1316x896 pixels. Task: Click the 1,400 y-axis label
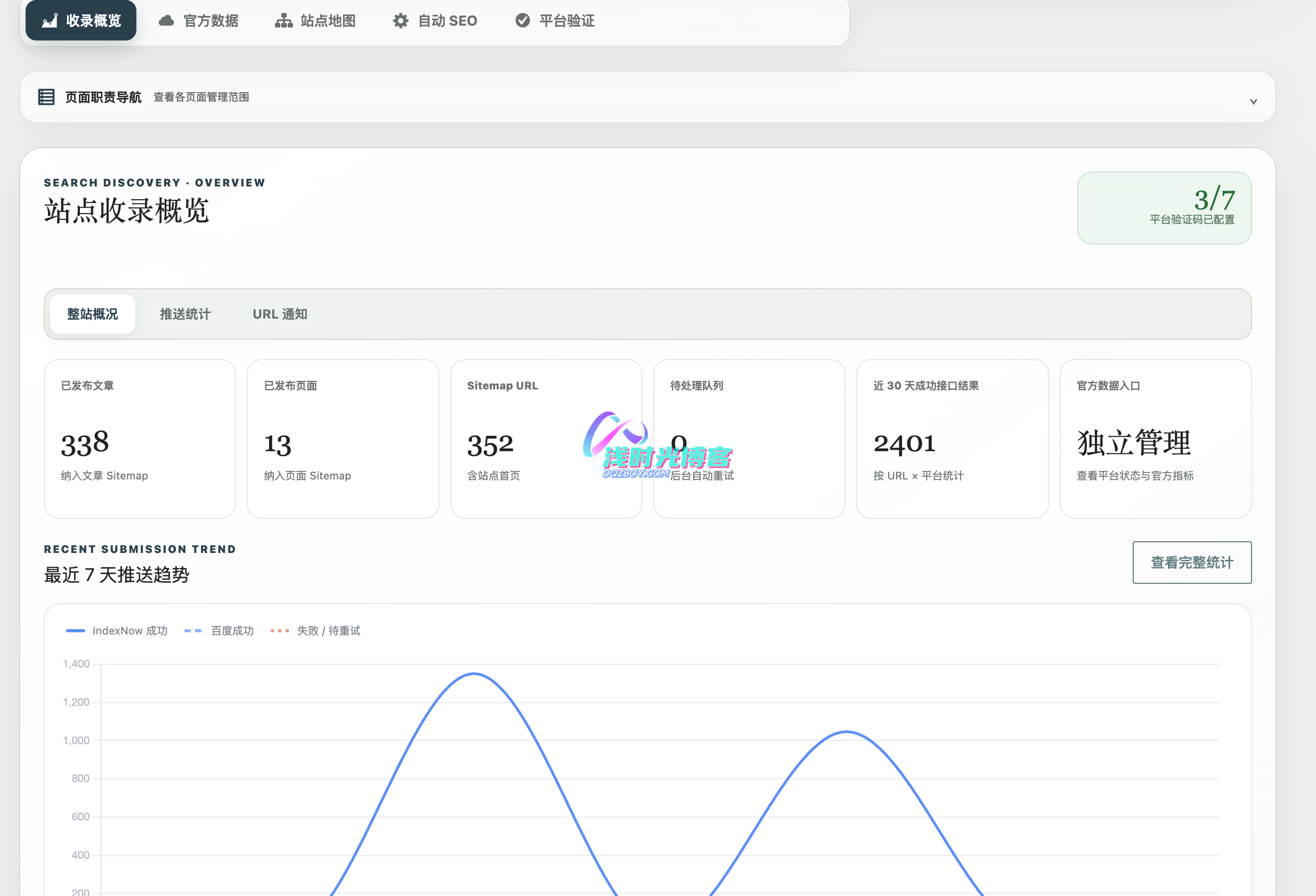(76, 664)
